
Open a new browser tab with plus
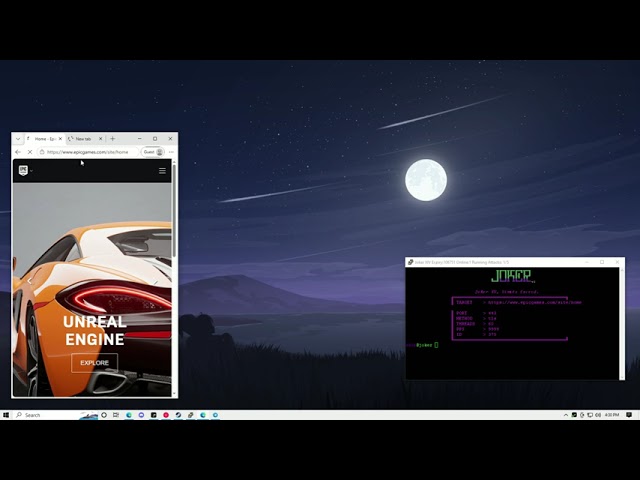[x=113, y=139]
